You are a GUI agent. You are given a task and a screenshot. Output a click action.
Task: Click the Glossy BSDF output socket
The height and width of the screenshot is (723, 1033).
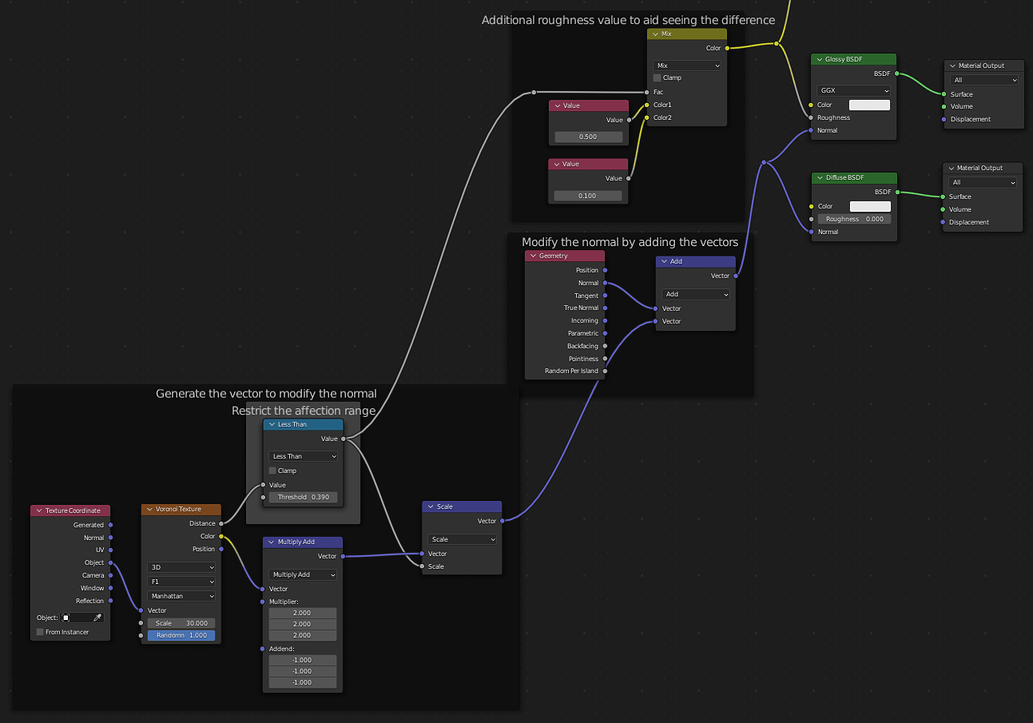click(897, 74)
